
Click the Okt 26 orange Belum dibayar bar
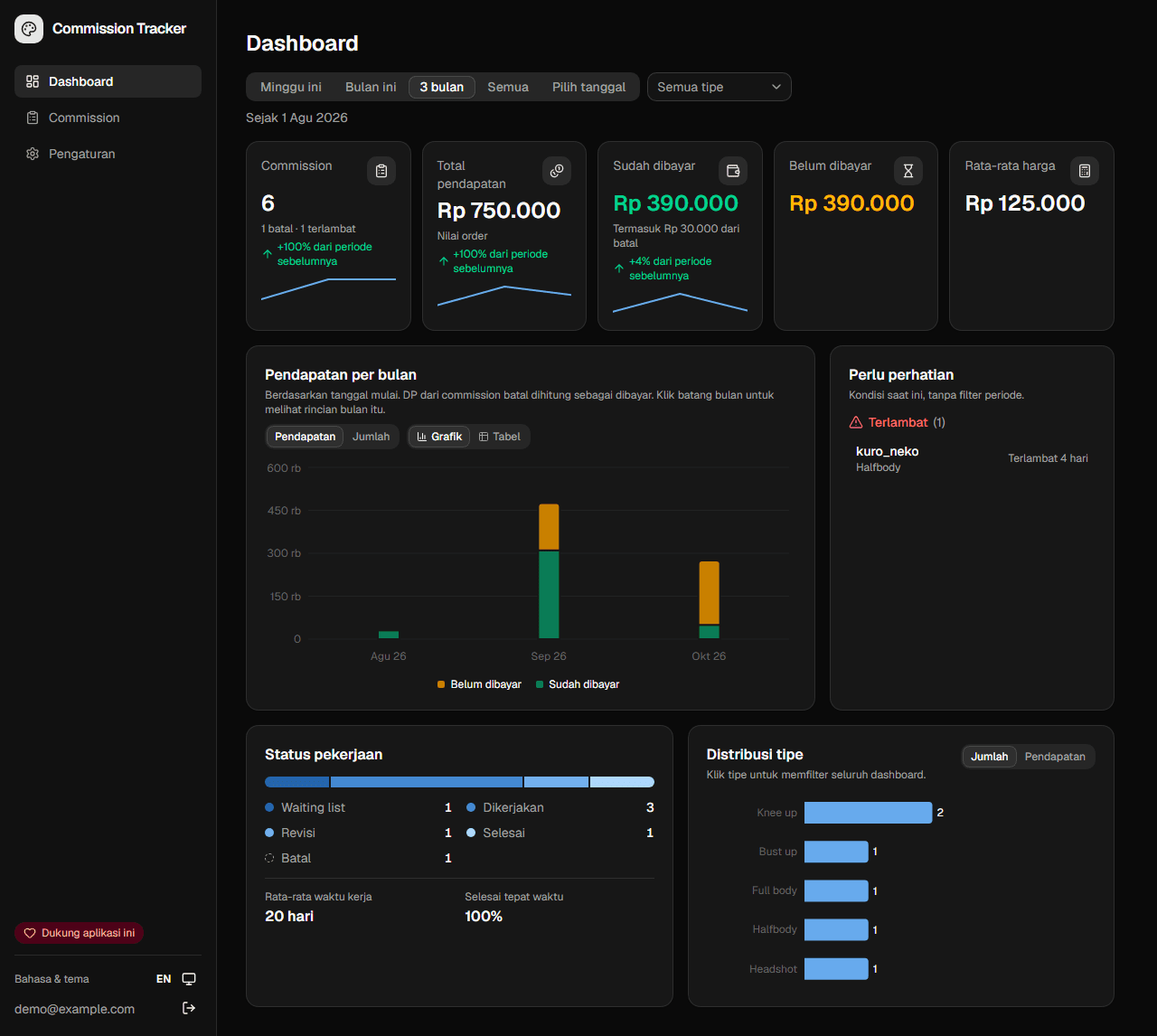pos(710,593)
